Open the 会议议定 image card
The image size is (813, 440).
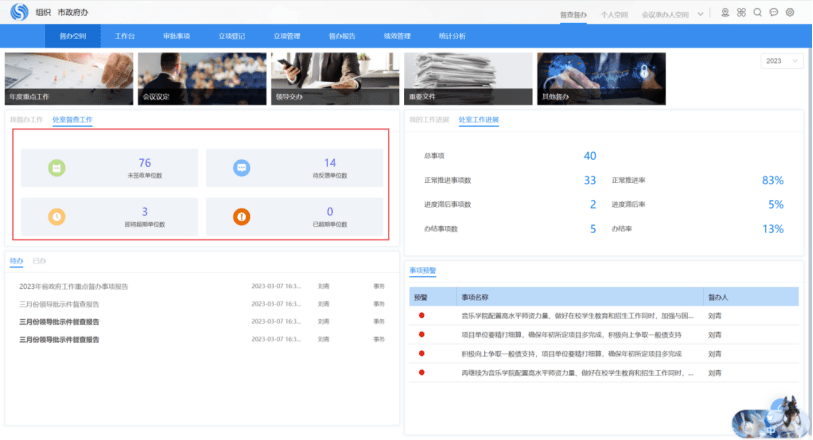[x=202, y=79]
